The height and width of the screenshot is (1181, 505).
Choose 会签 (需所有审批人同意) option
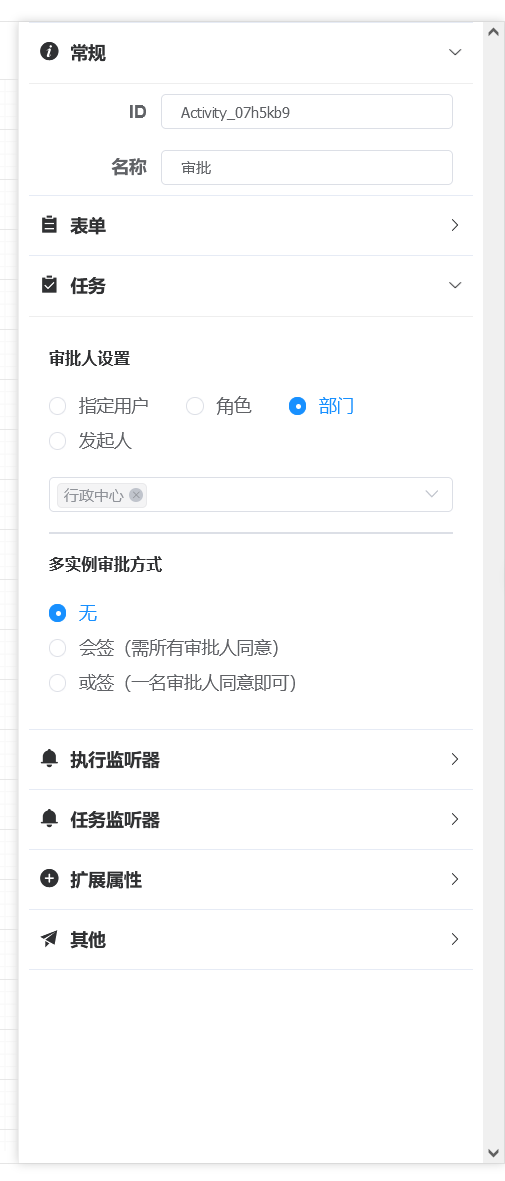(x=164, y=648)
